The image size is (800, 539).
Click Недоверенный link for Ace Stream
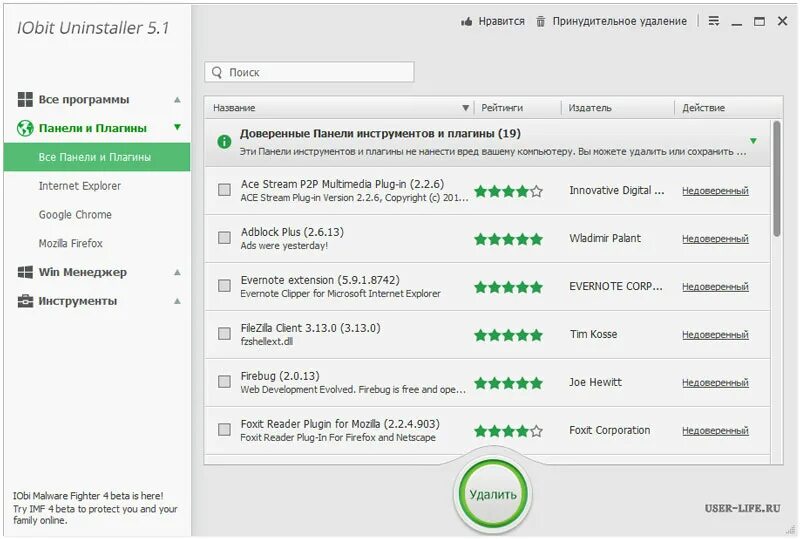(x=715, y=191)
